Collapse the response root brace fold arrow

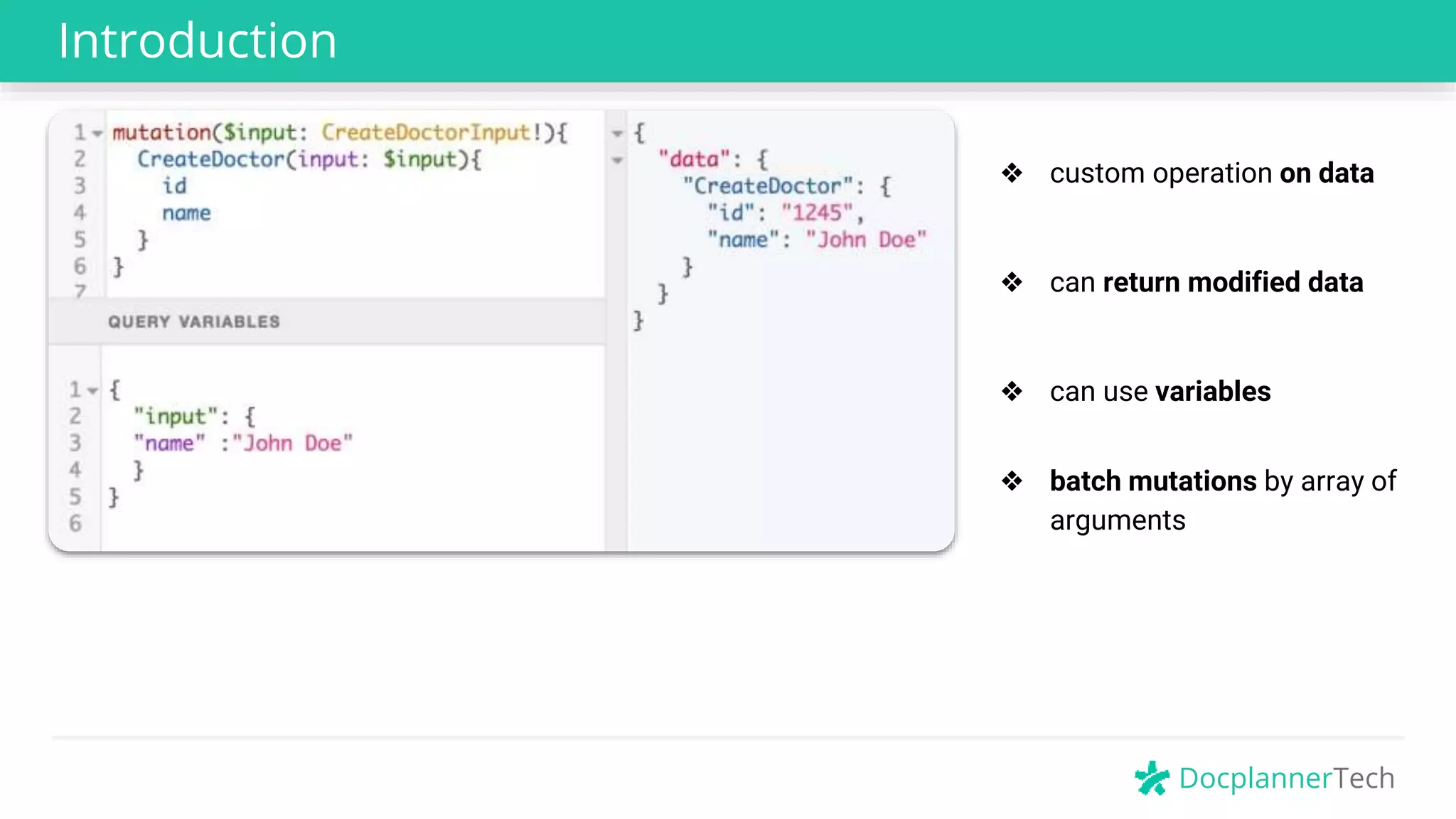click(617, 134)
